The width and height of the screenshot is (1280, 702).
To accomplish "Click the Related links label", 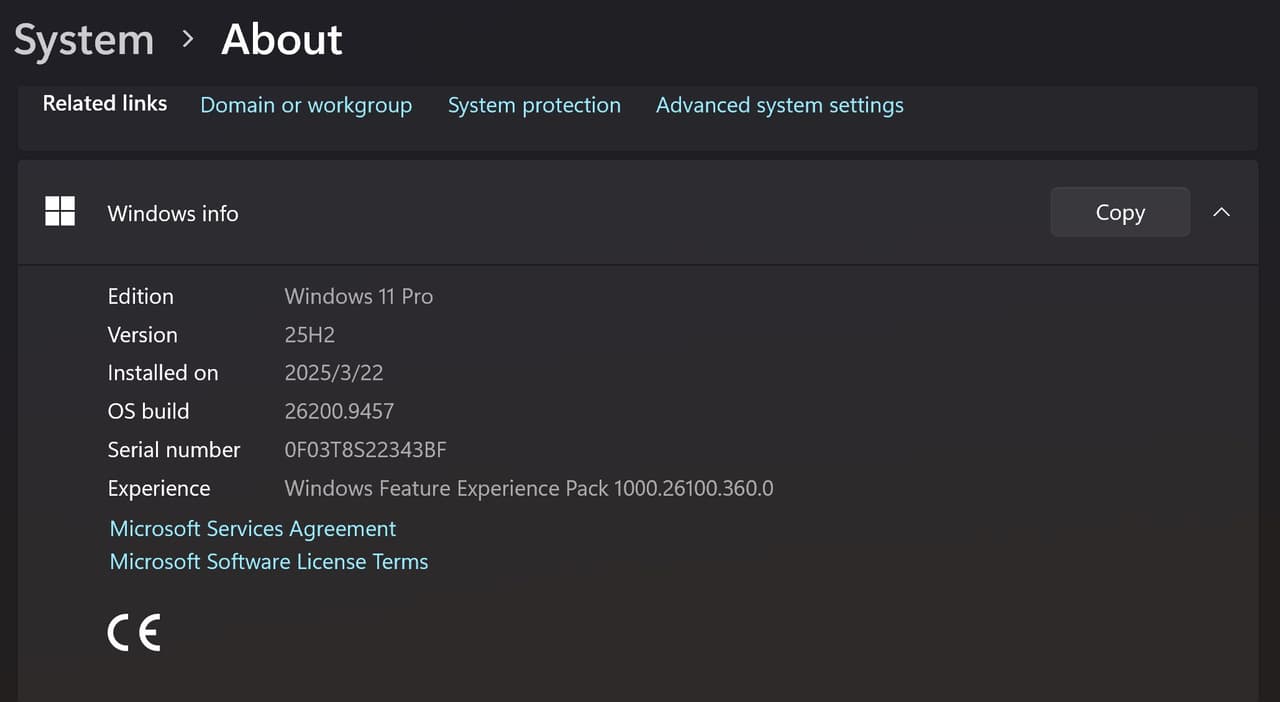I will pyautogui.click(x=105, y=103).
